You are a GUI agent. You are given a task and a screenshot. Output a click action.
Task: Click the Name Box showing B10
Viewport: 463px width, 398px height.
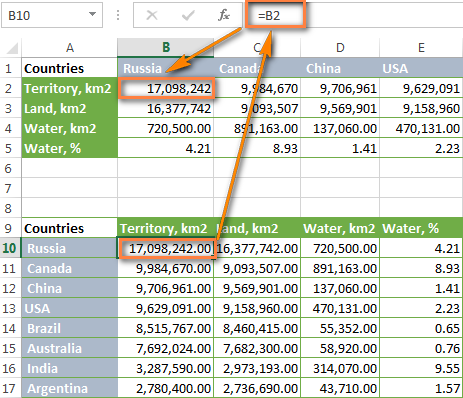coord(52,15)
